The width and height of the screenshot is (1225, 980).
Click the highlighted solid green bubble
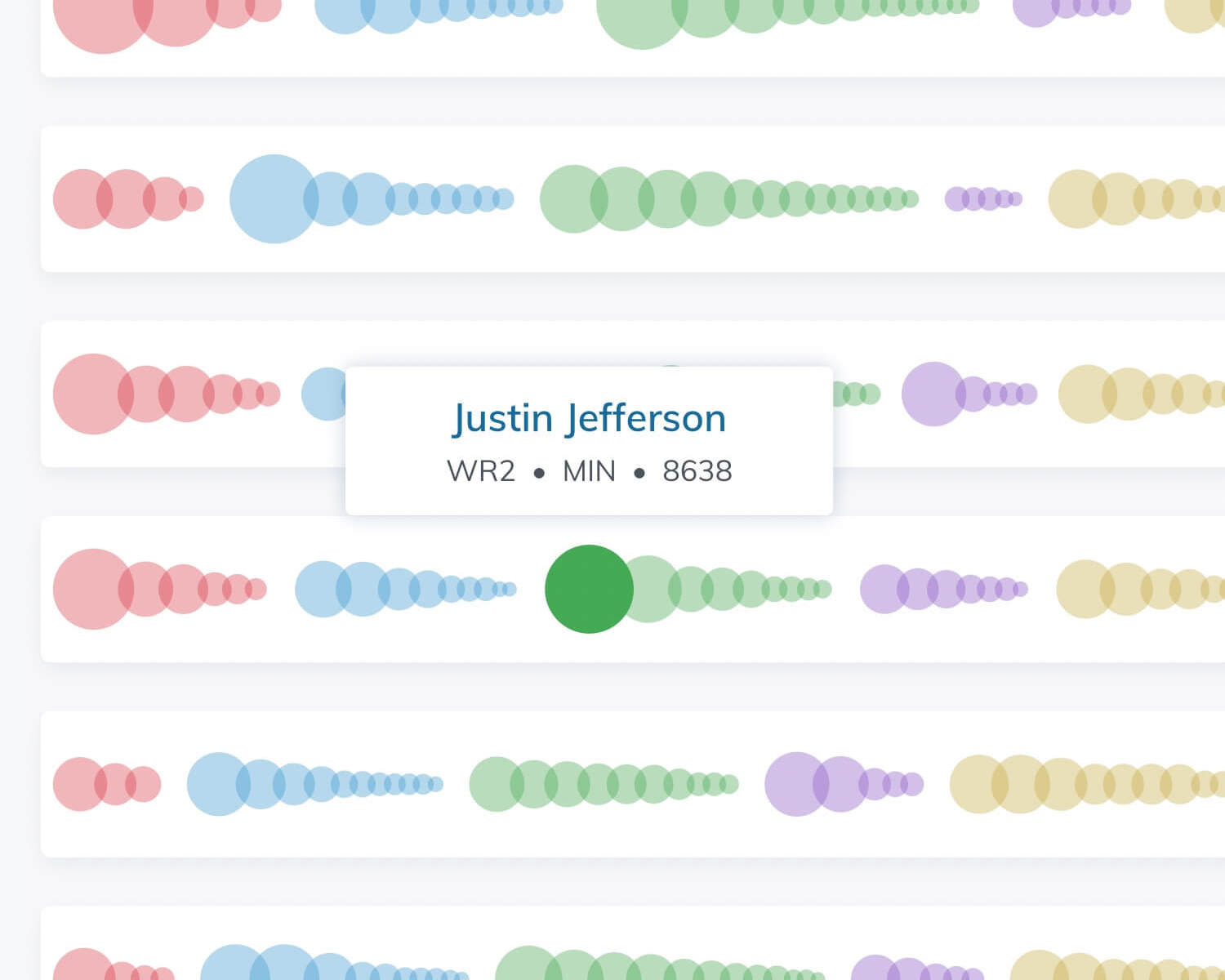[589, 589]
